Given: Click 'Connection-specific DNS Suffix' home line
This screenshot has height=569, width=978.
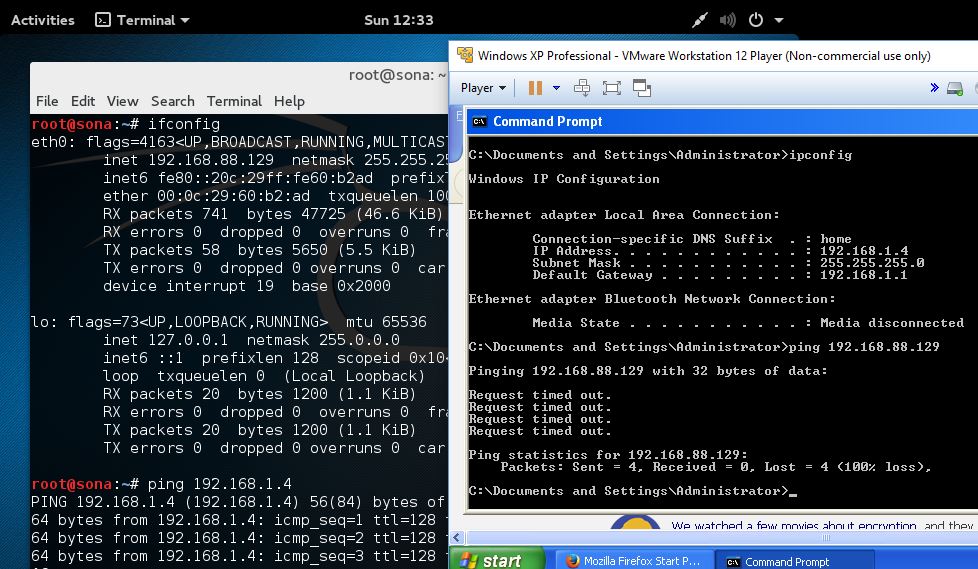Looking at the screenshot, I should 692,239.
